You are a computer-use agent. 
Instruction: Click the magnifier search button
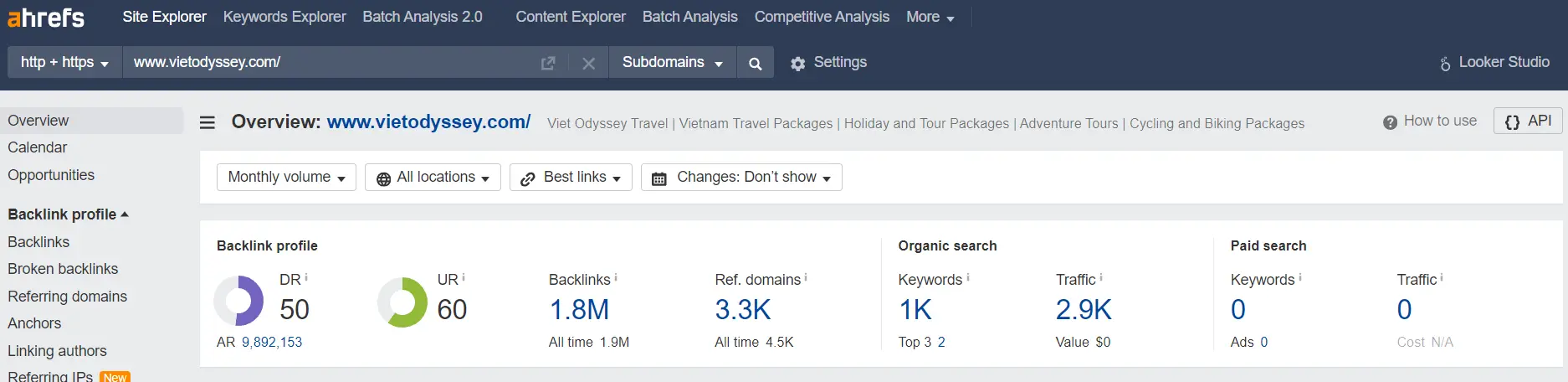click(755, 63)
